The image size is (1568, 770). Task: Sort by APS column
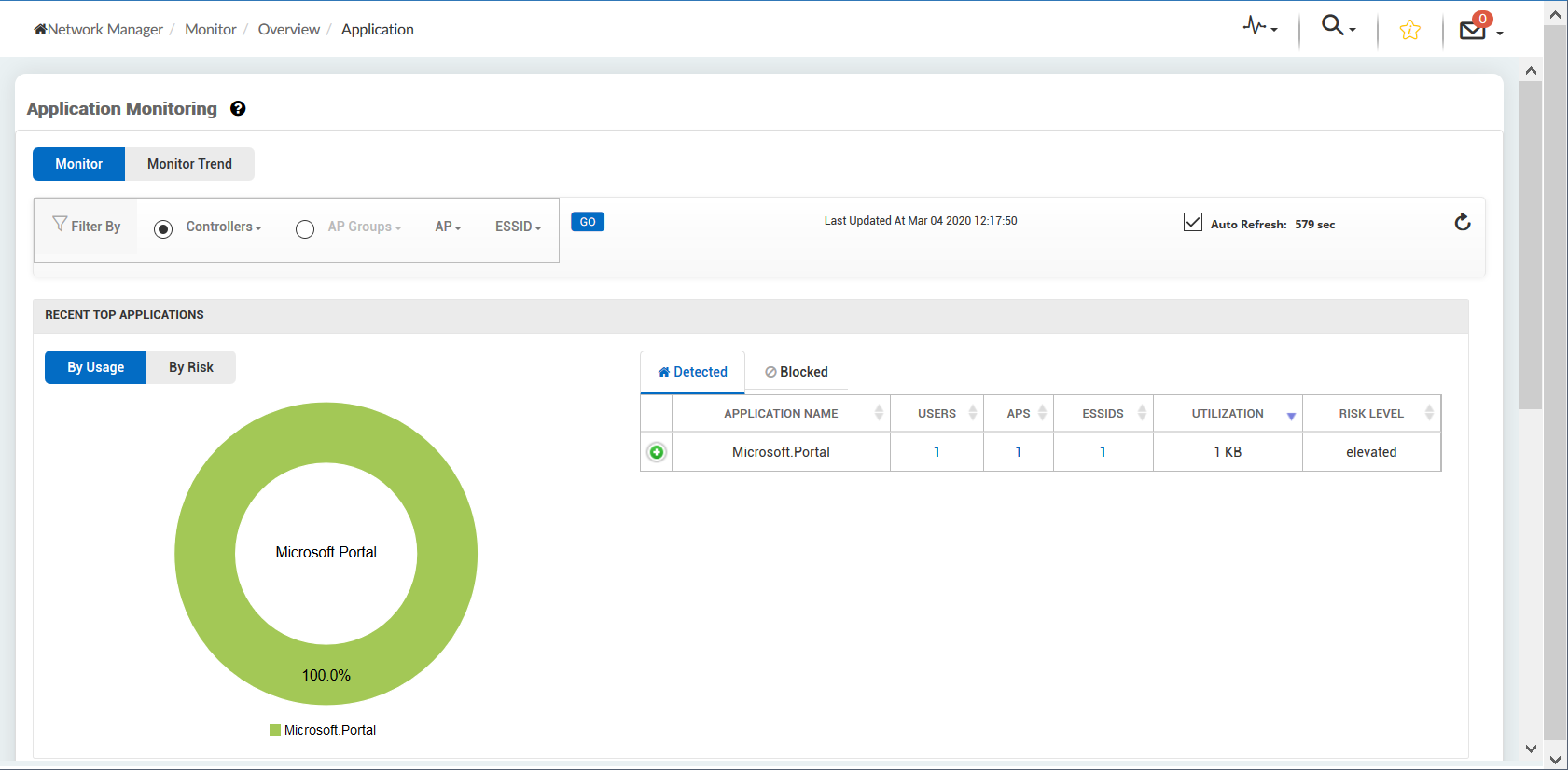coord(1019,413)
